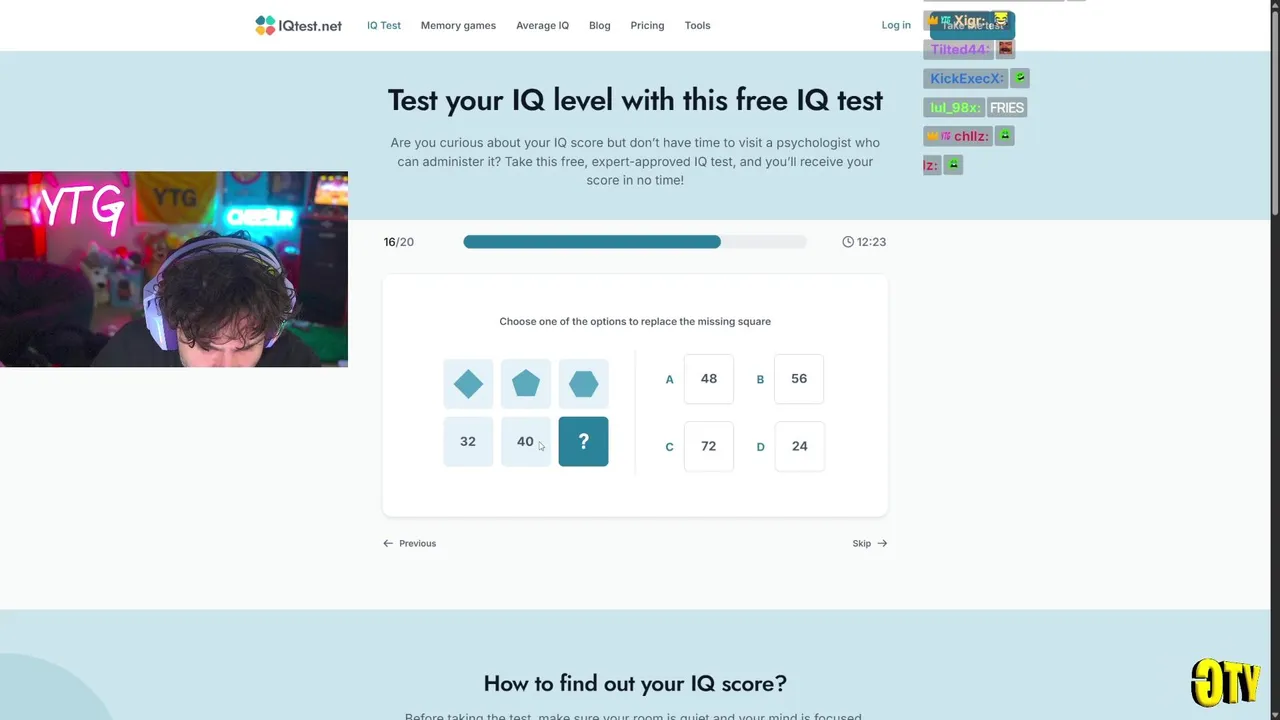Click the IQtest.net logo
The width and height of the screenshot is (1280, 720).
pos(298,26)
